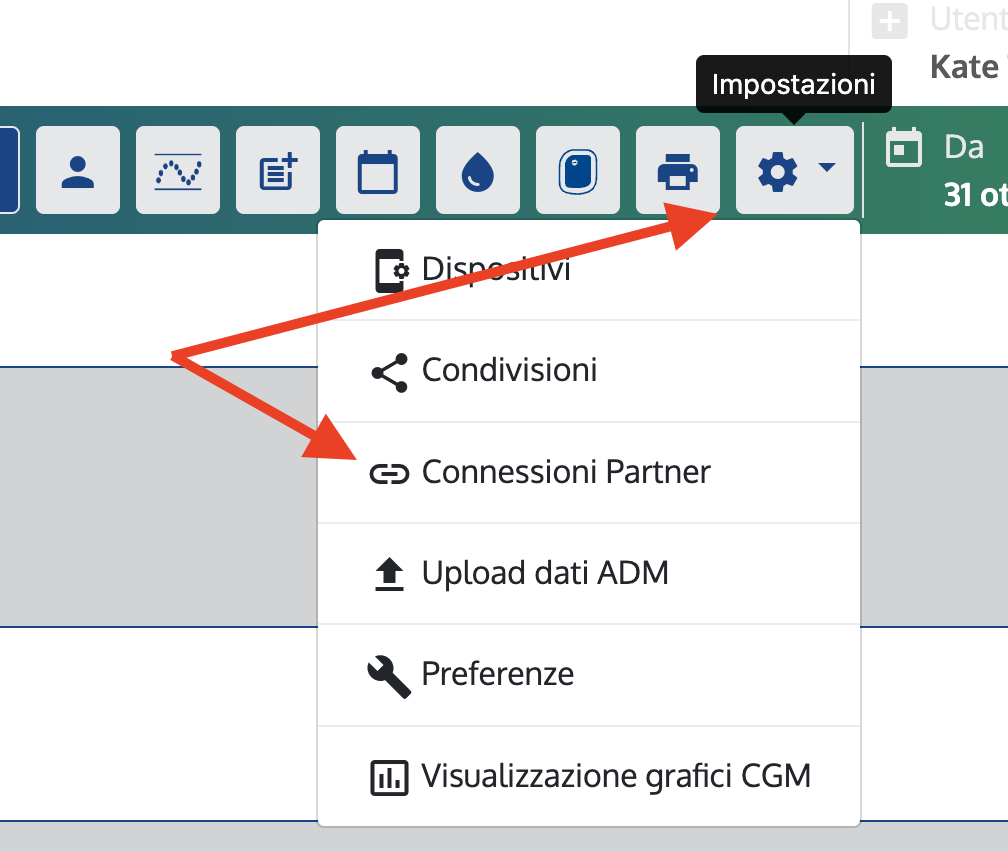Image resolution: width=1008 pixels, height=852 pixels.
Task: Click the device settings icon beside Dispositivi
Action: click(x=392, y=271)
